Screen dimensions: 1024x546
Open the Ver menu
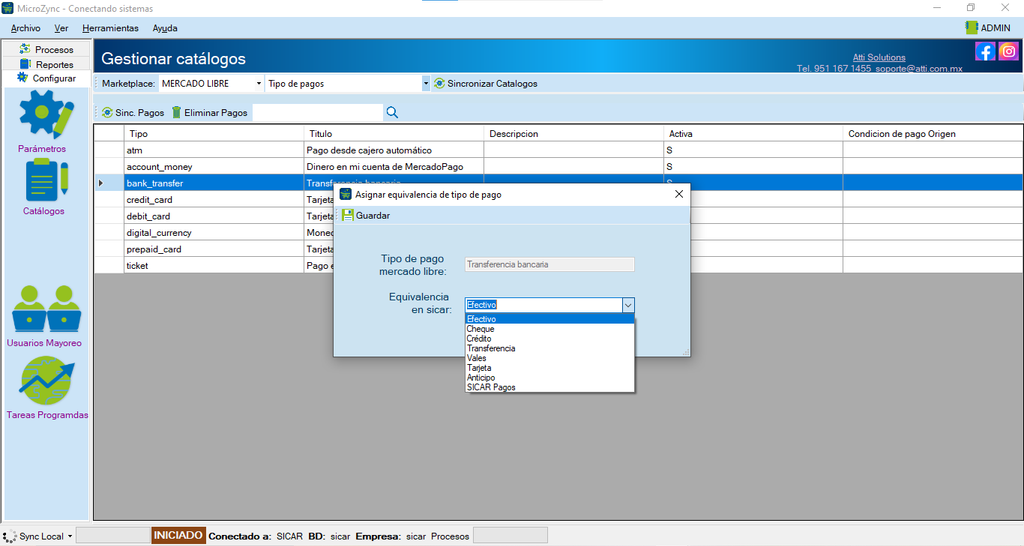click(x=61, y=28)
